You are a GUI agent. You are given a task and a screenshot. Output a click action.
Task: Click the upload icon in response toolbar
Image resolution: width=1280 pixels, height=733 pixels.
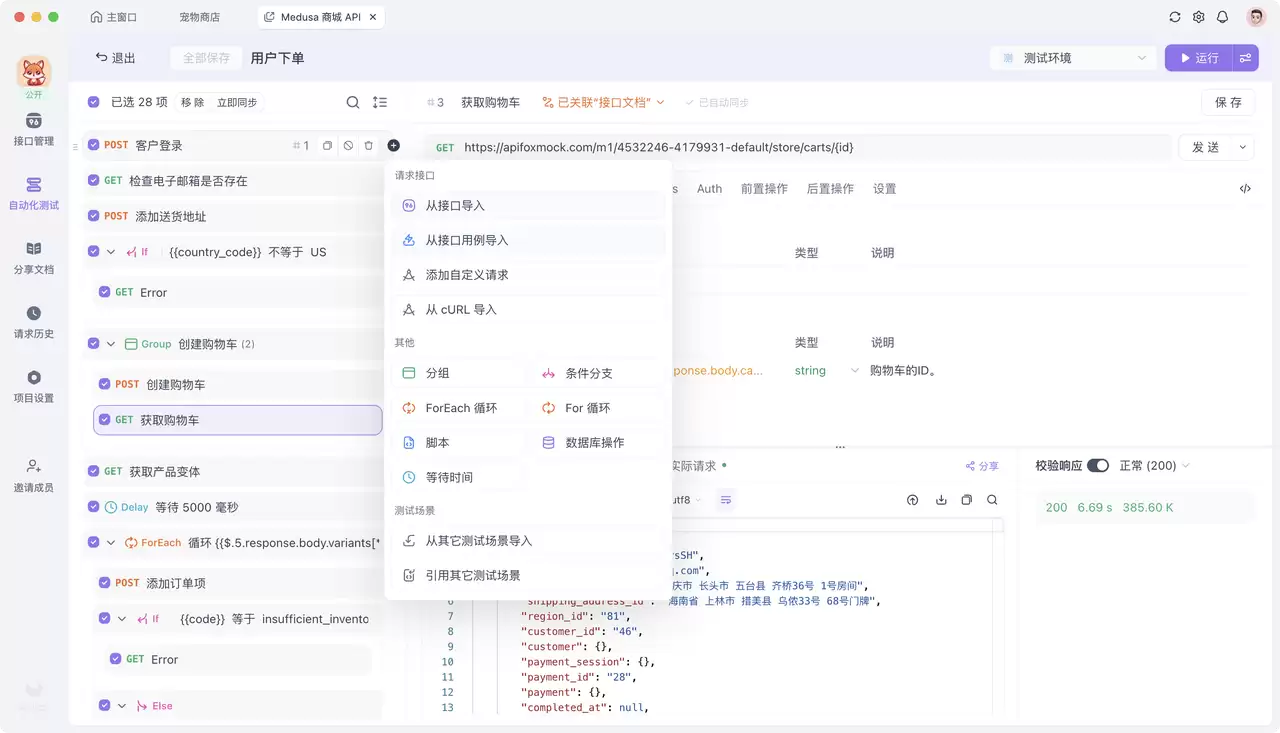point(912,500)
